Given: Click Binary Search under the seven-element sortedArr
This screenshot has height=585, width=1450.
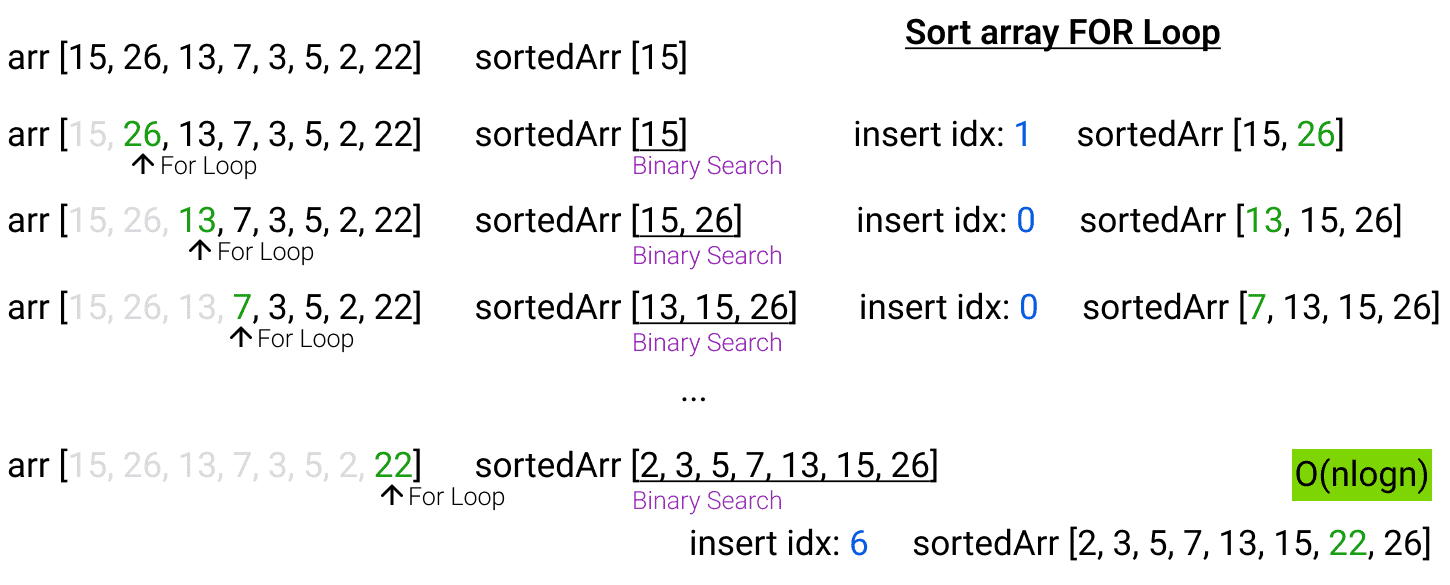Looking at the screenshot, I should pos(707,501).
